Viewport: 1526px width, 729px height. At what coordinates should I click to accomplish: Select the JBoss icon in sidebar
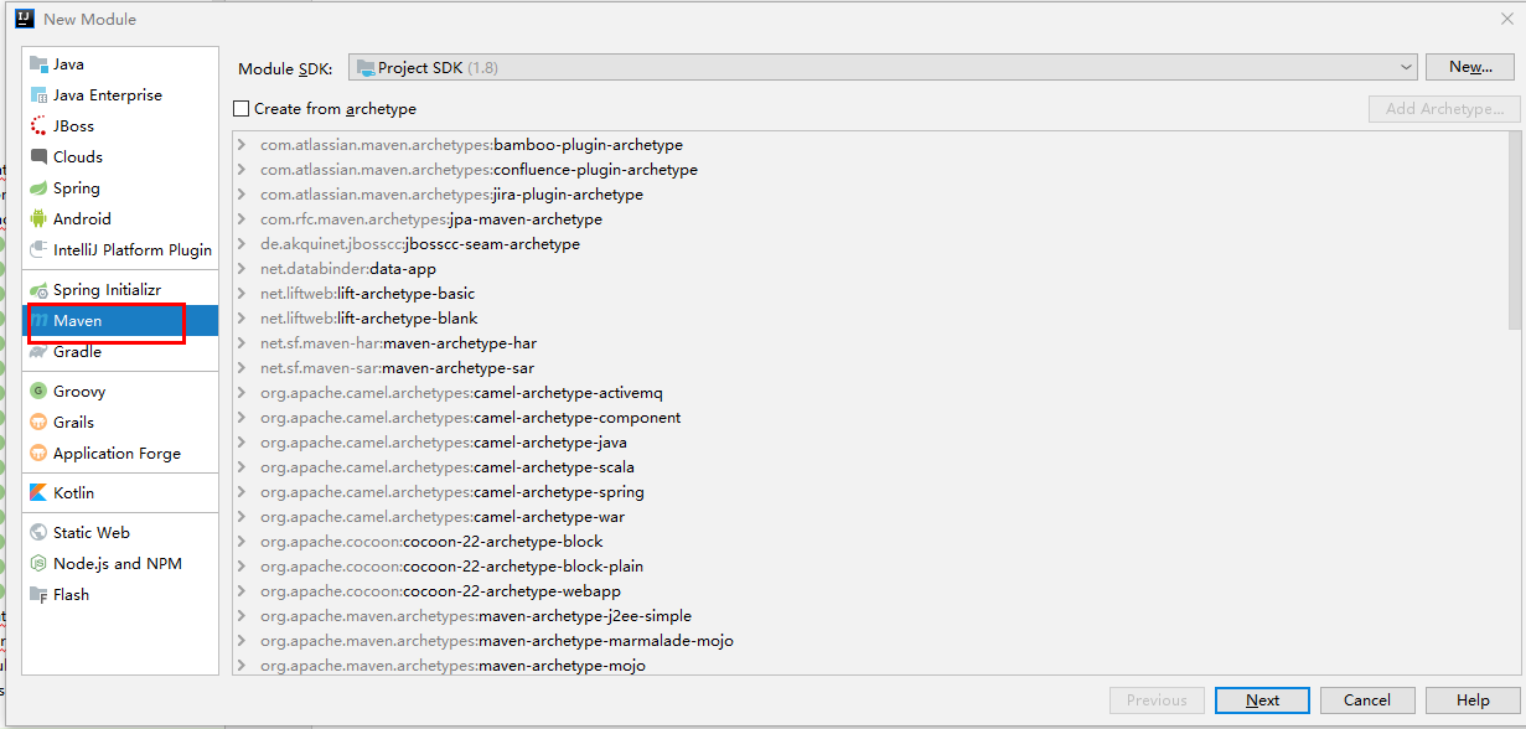point(39,126)
